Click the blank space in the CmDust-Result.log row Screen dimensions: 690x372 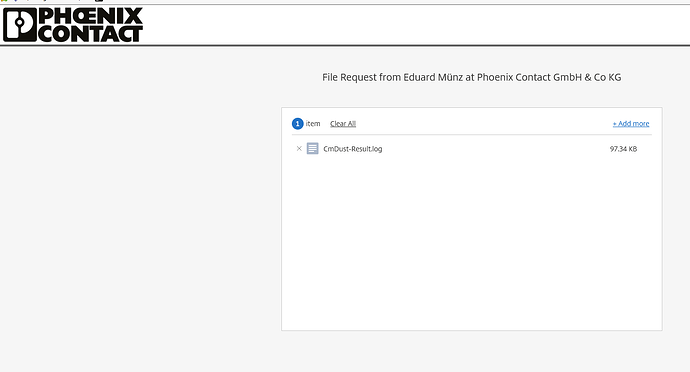495,149
